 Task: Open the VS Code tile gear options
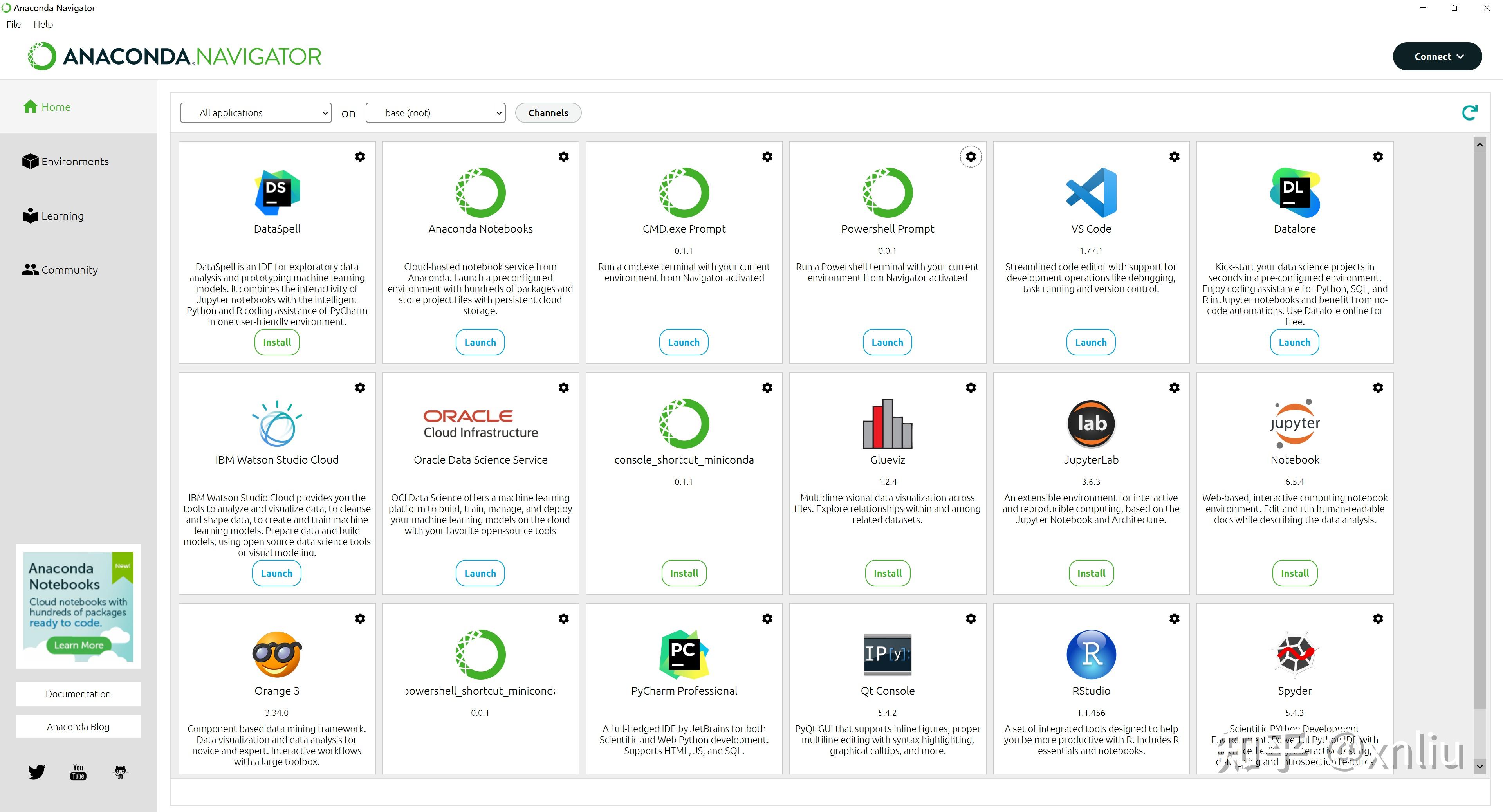(1174, 156)
